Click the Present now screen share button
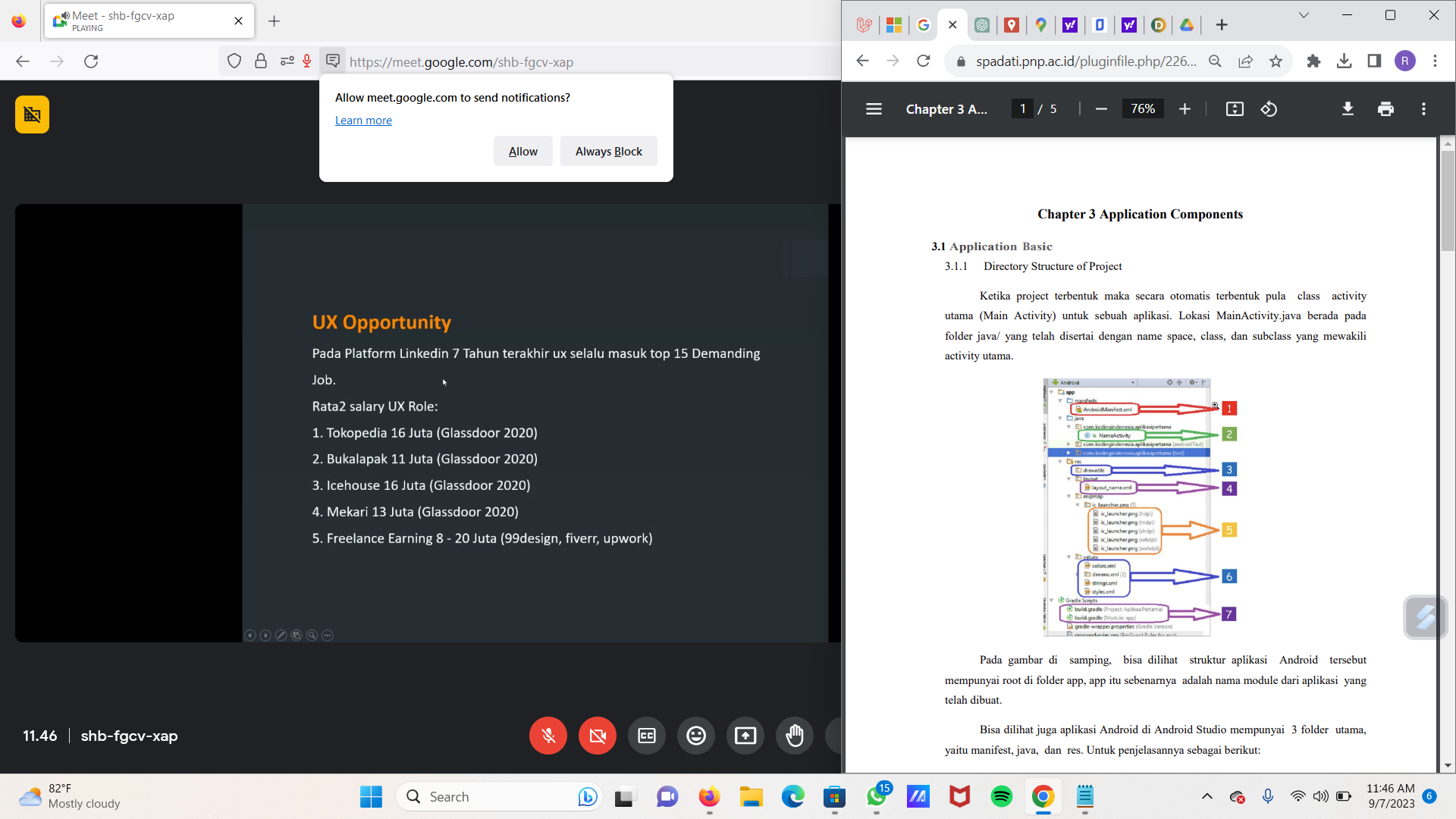This screenshot has width=1456, height=819. [745, 736]
